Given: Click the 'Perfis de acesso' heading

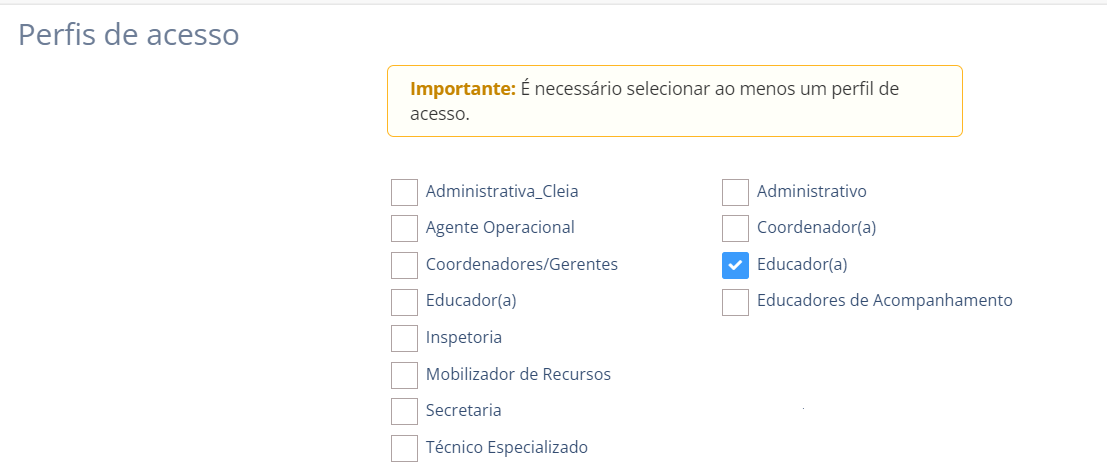Looking at the screenshot, I should 129,35.
